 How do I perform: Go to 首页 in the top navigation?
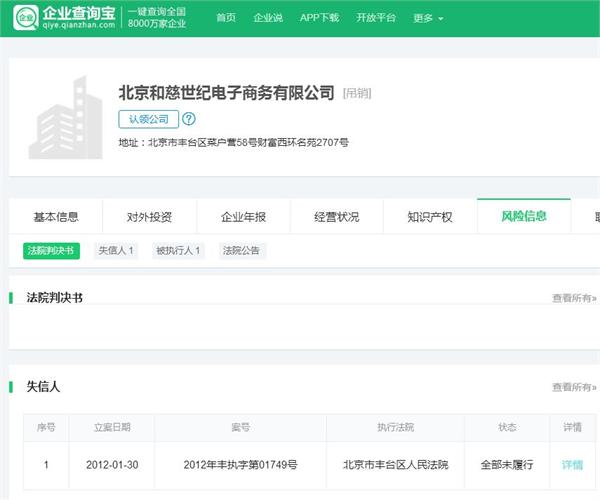pos(226,18)
